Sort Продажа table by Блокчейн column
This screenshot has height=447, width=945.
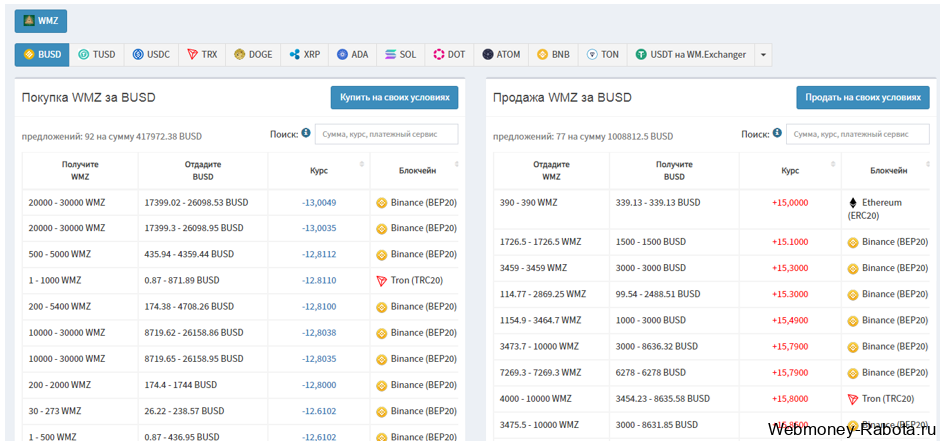888,170
